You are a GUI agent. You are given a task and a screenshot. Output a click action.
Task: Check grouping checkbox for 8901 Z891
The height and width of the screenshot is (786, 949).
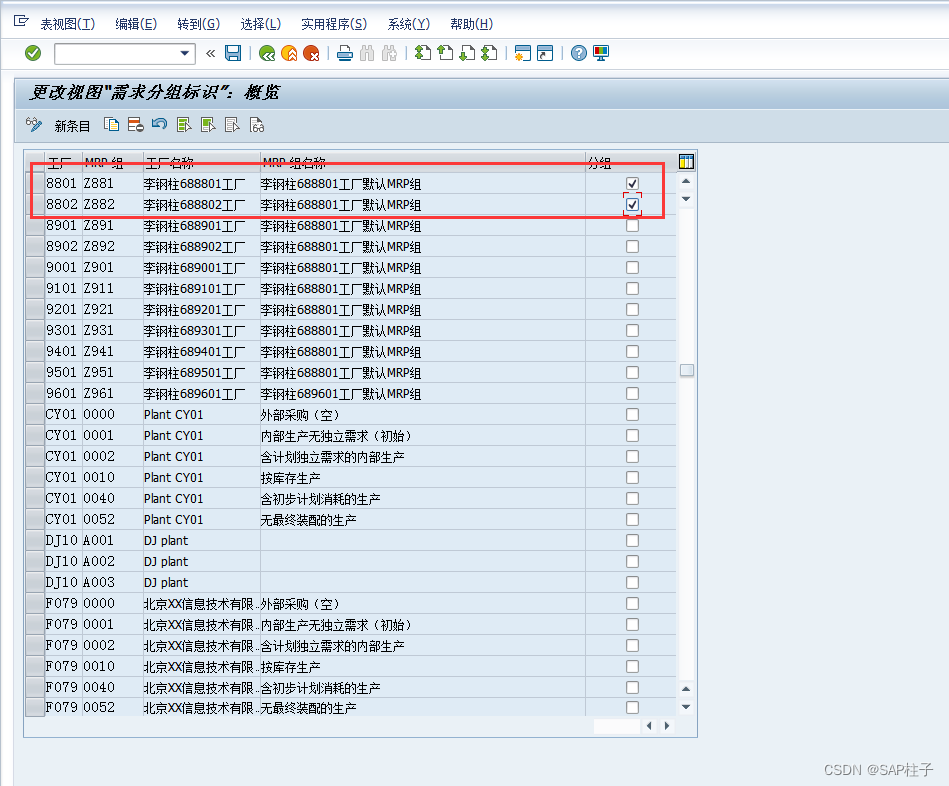pyautogui.click(x=632, y=226)
